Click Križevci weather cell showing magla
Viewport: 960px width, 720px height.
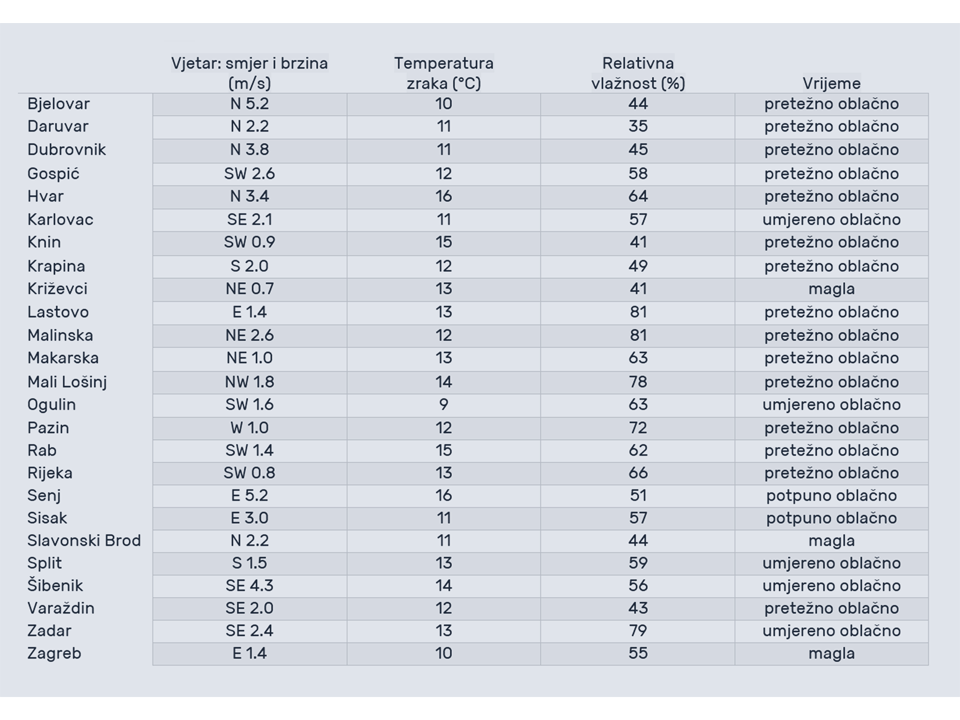pyautogui.click(x=831, y=289)
